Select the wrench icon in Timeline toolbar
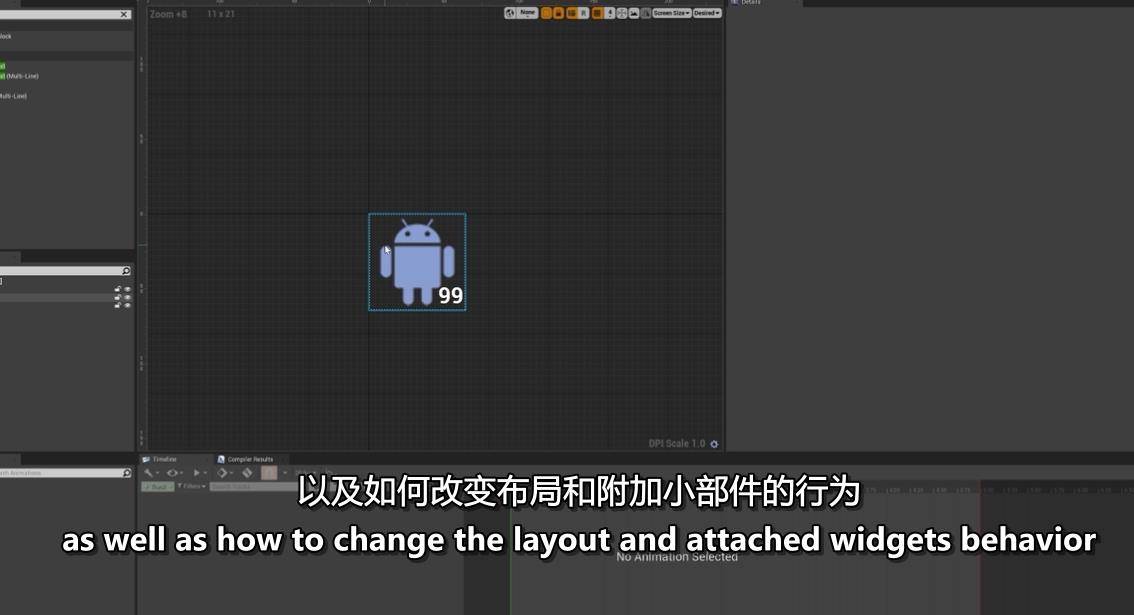Image resolution: width=1134 pixels, height=615 pixels. [149, 472]
